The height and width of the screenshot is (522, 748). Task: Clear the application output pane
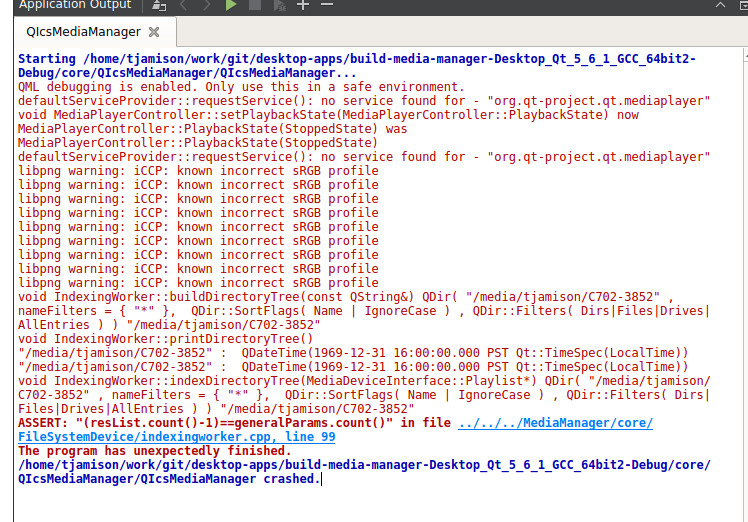(x=159, y=5)
